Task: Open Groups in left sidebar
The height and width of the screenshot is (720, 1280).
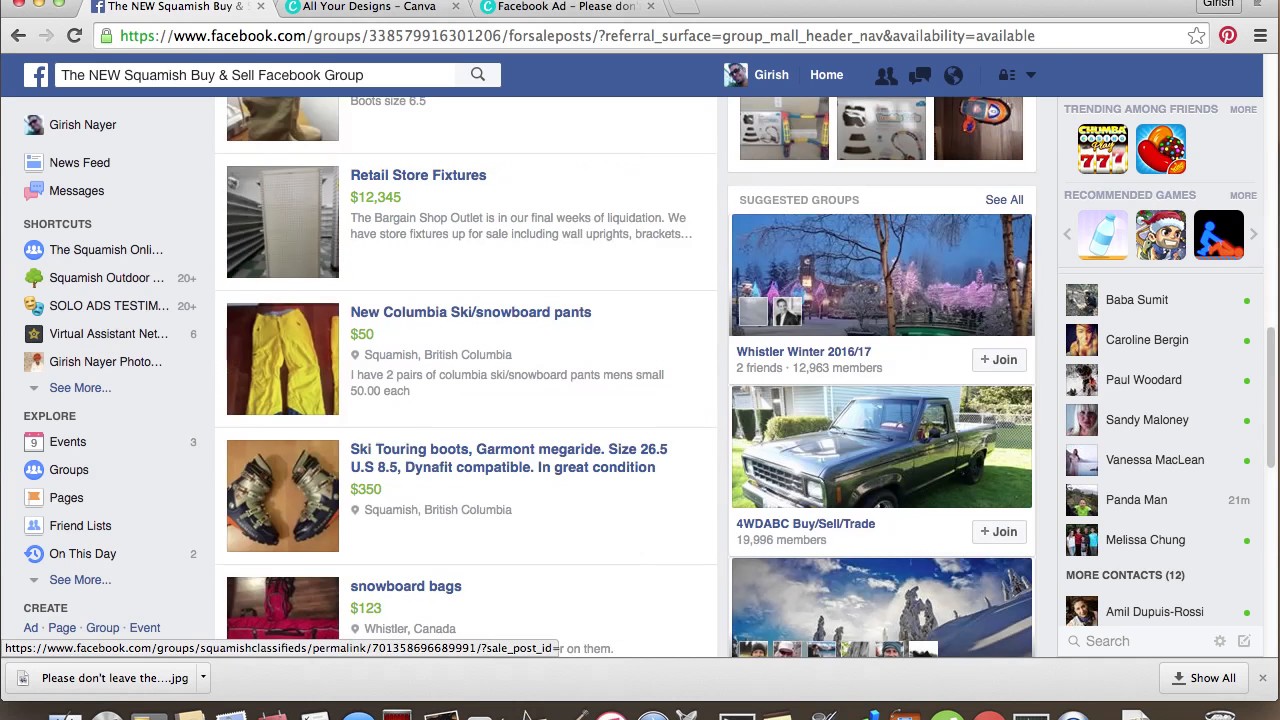Action: click(x=69, y=470)
